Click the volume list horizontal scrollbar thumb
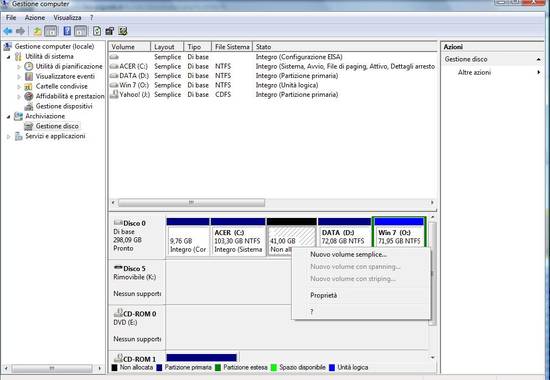 [x=192, y=203]
